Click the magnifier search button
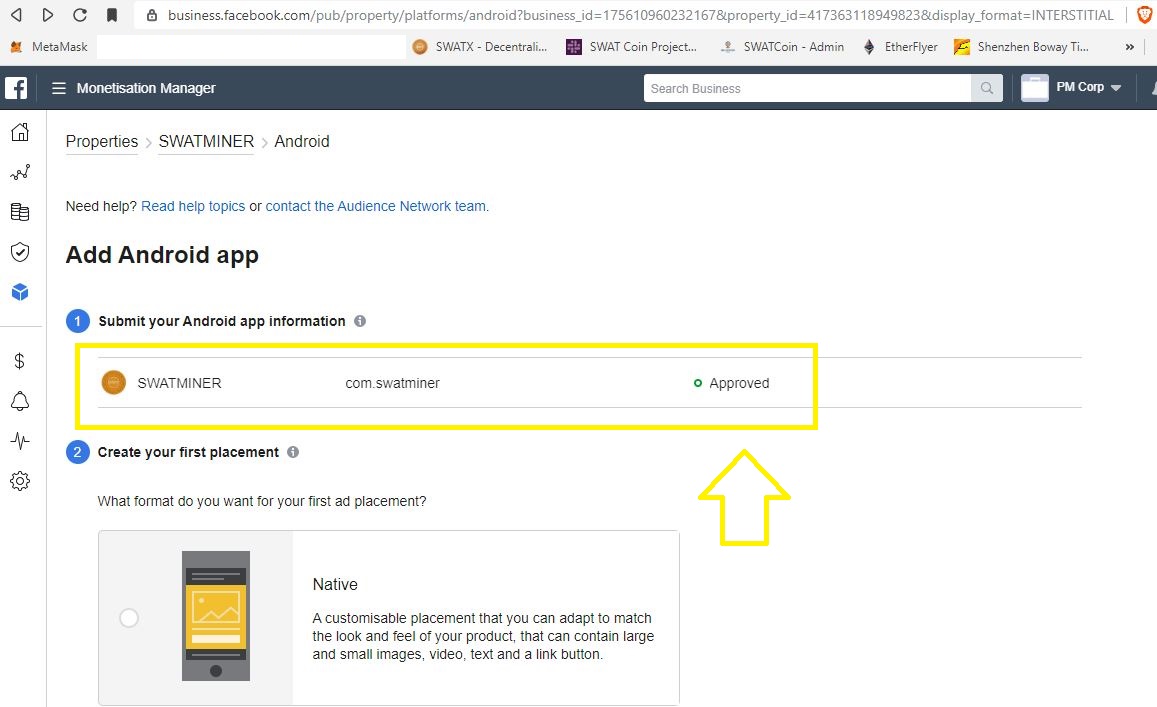 pyautogui.click(x=987, y=89)
